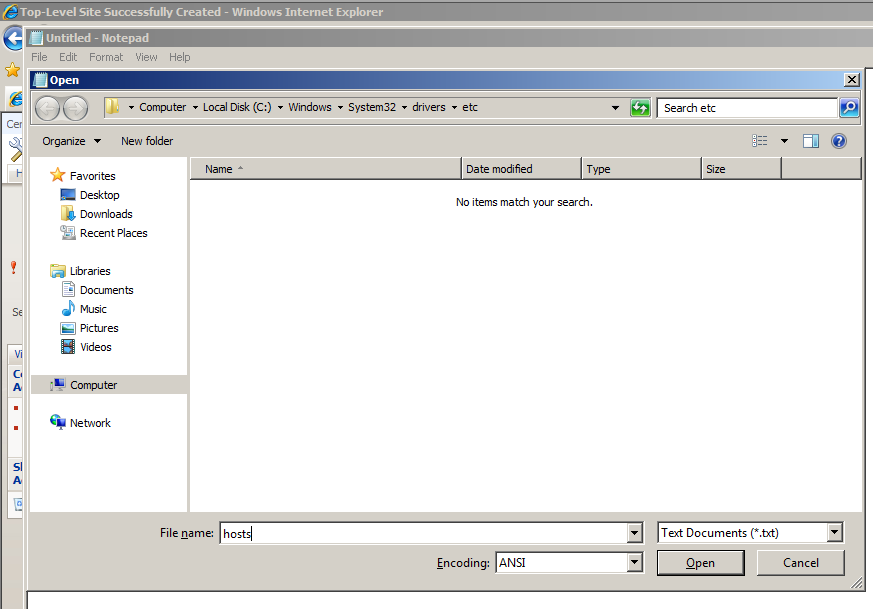873x609 pixels.
Task: Open view options dropdown arrow
Action: (x=784, y=141)
